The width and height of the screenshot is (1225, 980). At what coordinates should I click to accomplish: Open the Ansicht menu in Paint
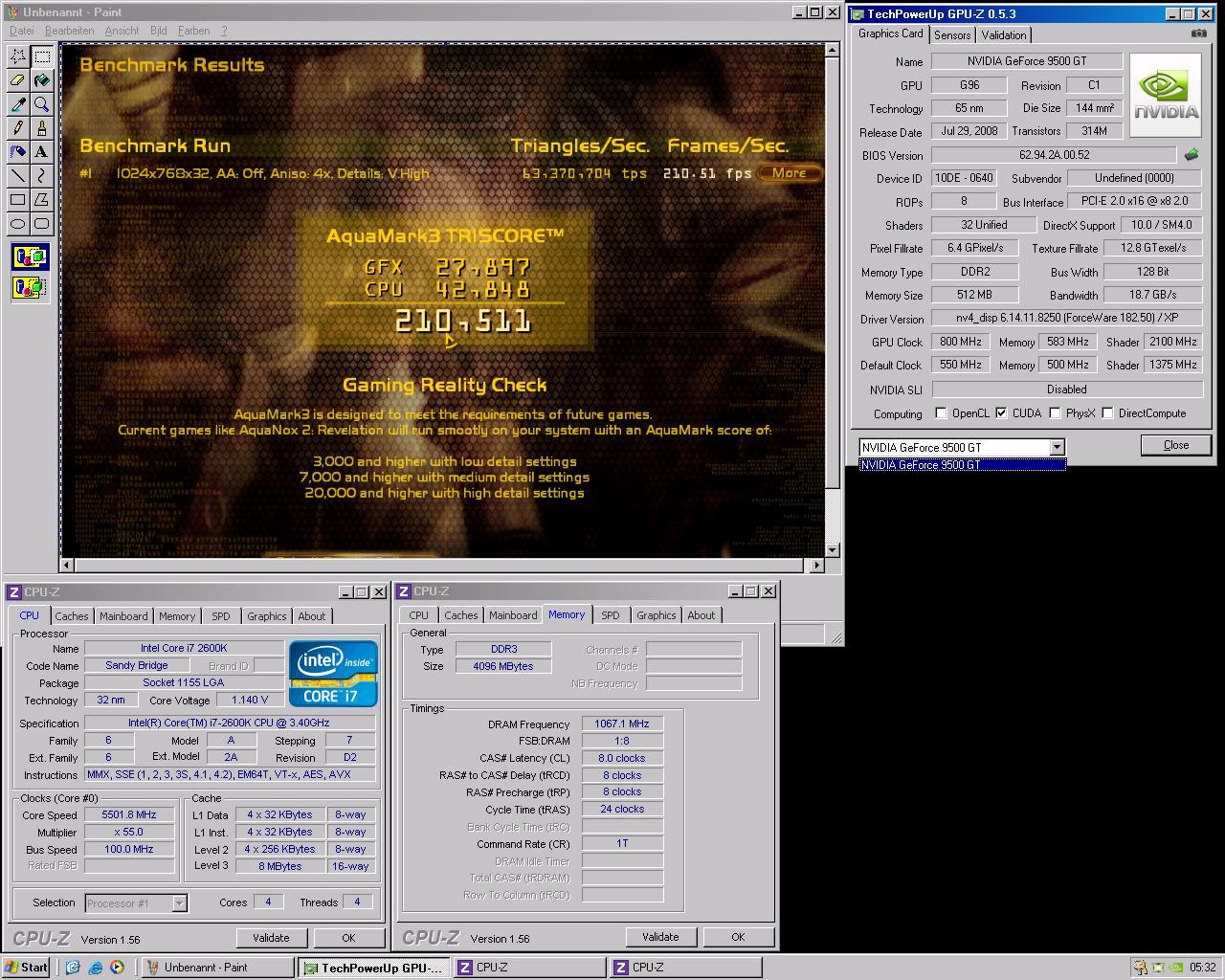pos(122,31)
